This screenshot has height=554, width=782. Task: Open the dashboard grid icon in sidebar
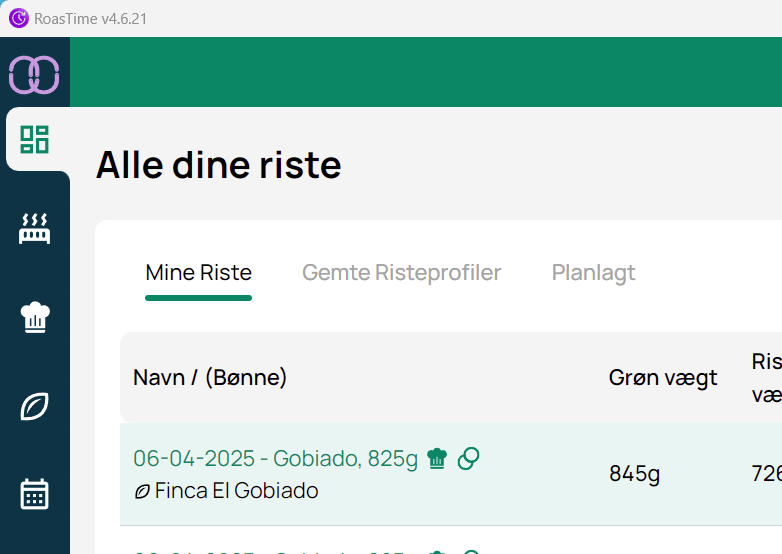pos(35,139)
